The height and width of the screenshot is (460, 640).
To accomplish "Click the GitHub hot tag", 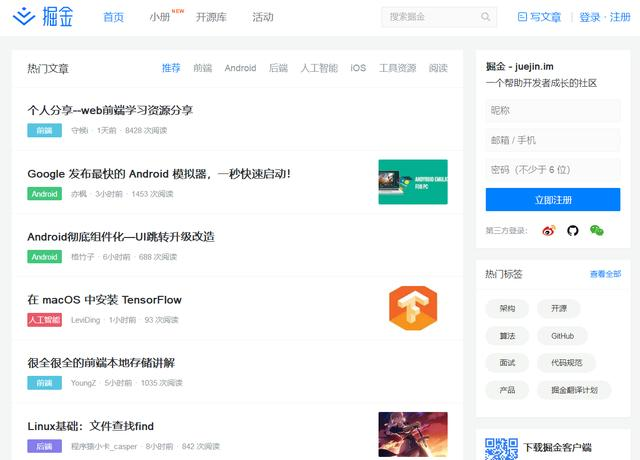I will 562,336.
